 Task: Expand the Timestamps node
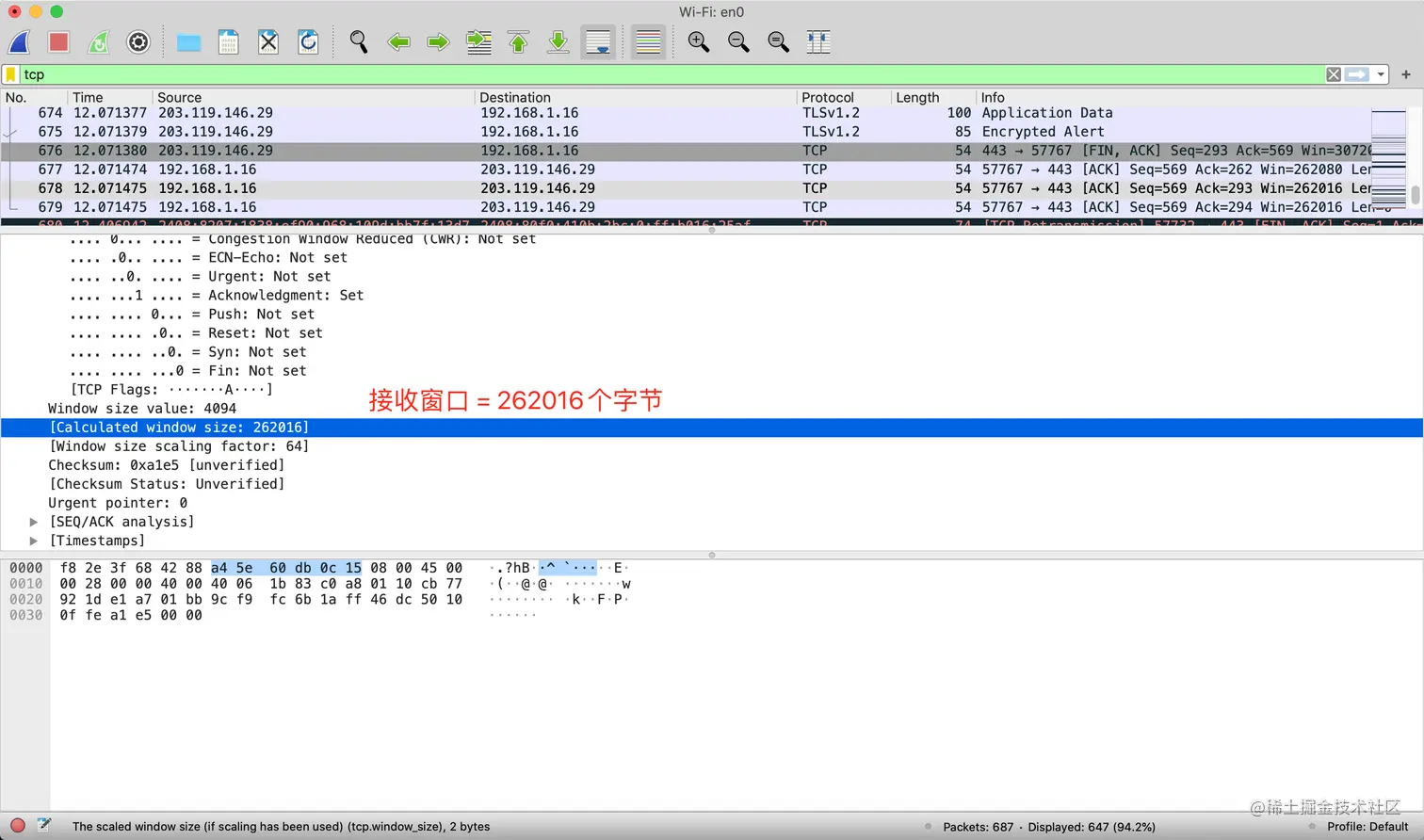pyautogui.click(x=34, y=541)
